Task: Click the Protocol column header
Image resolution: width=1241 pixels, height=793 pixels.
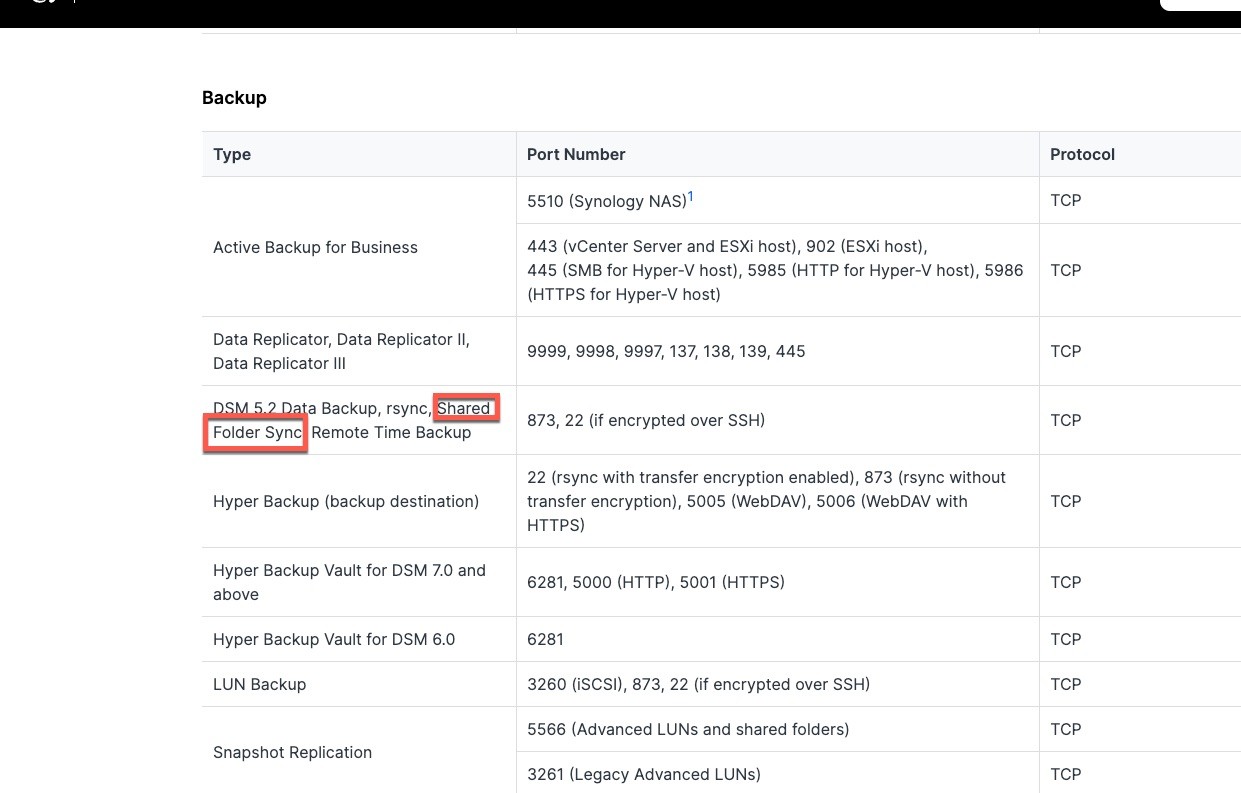Action: (x=1082, y=155)
